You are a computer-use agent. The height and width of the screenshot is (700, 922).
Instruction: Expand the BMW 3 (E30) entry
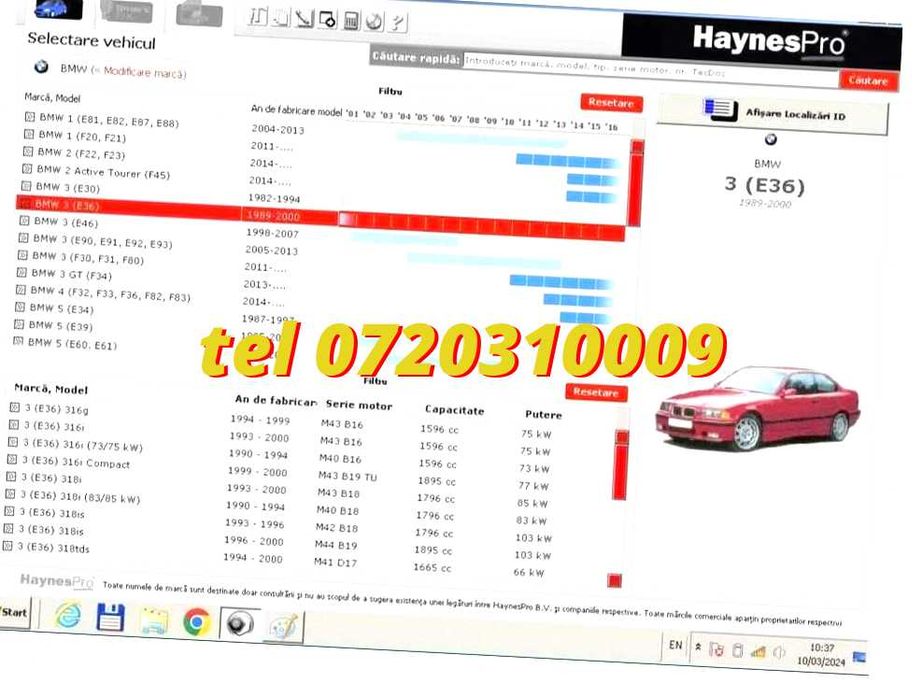pyautogui.click(x=26, y=186)
